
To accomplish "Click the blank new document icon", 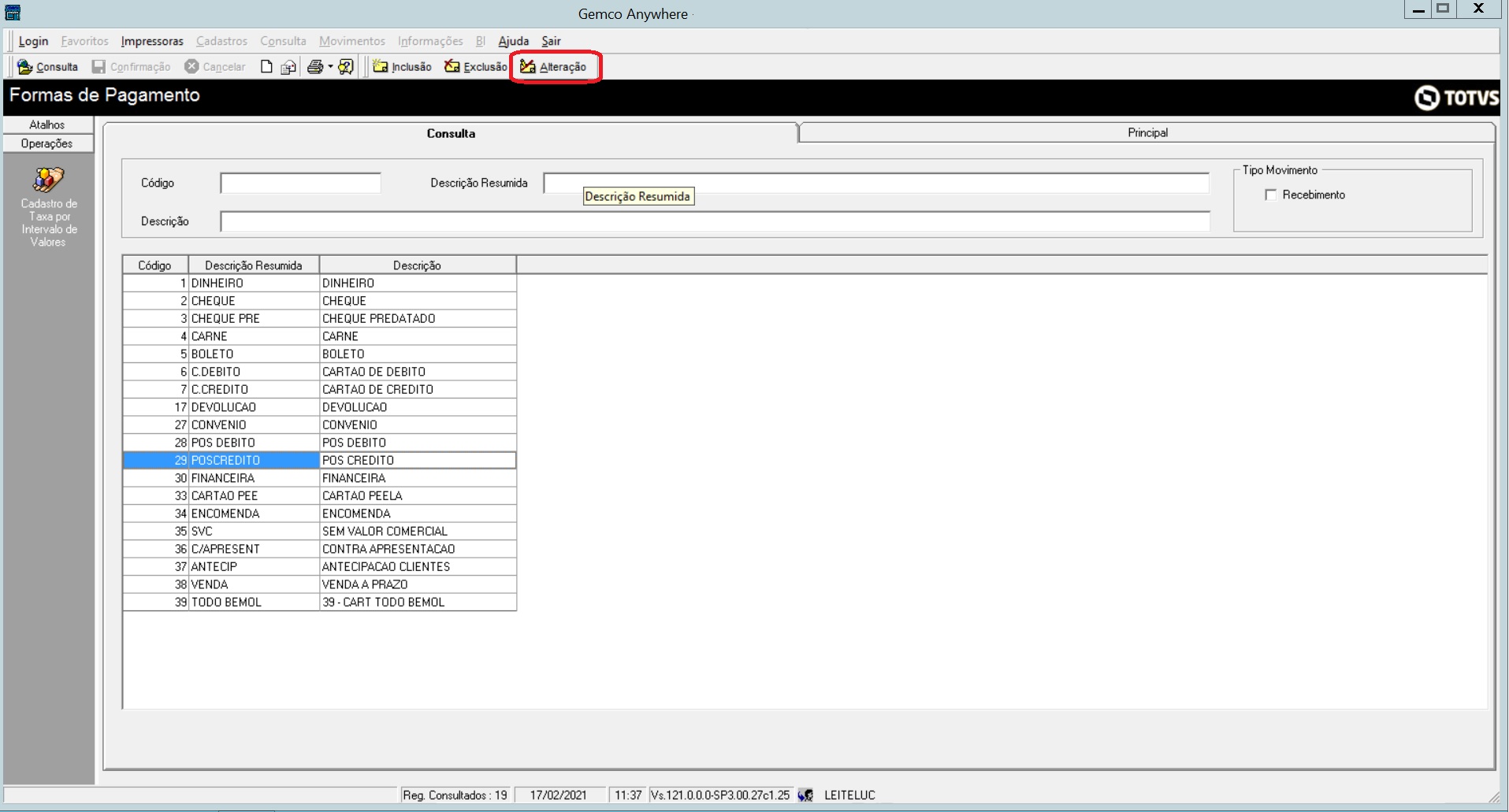I will (x=266, y=67).
